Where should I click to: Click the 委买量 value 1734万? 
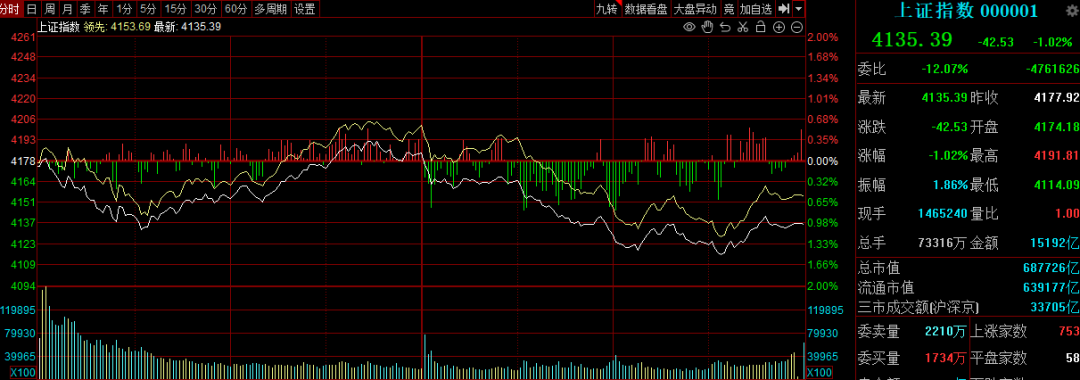945,358
